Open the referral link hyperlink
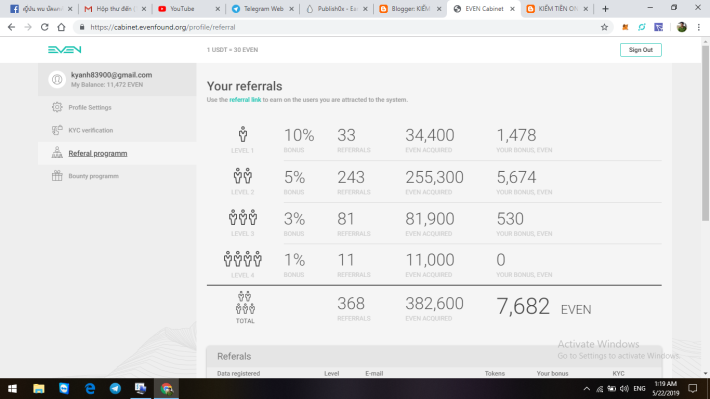 tap(245, 100)
